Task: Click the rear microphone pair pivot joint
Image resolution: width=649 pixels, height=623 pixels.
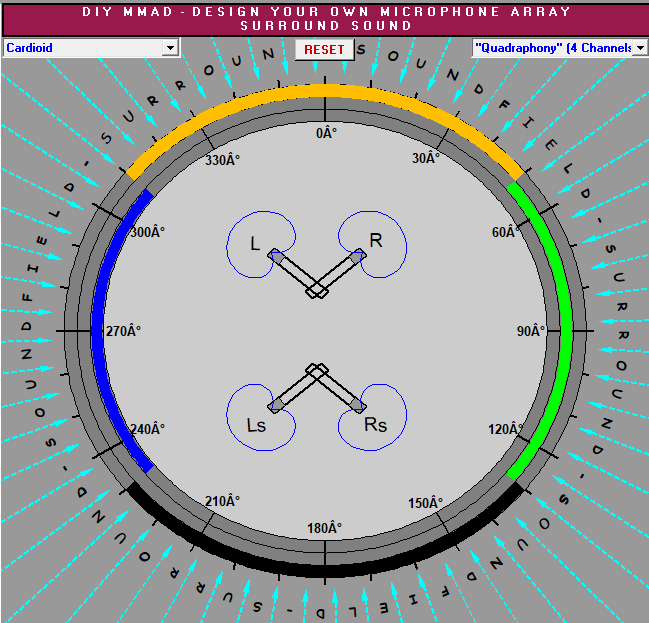Action: [x=317, y=370]
